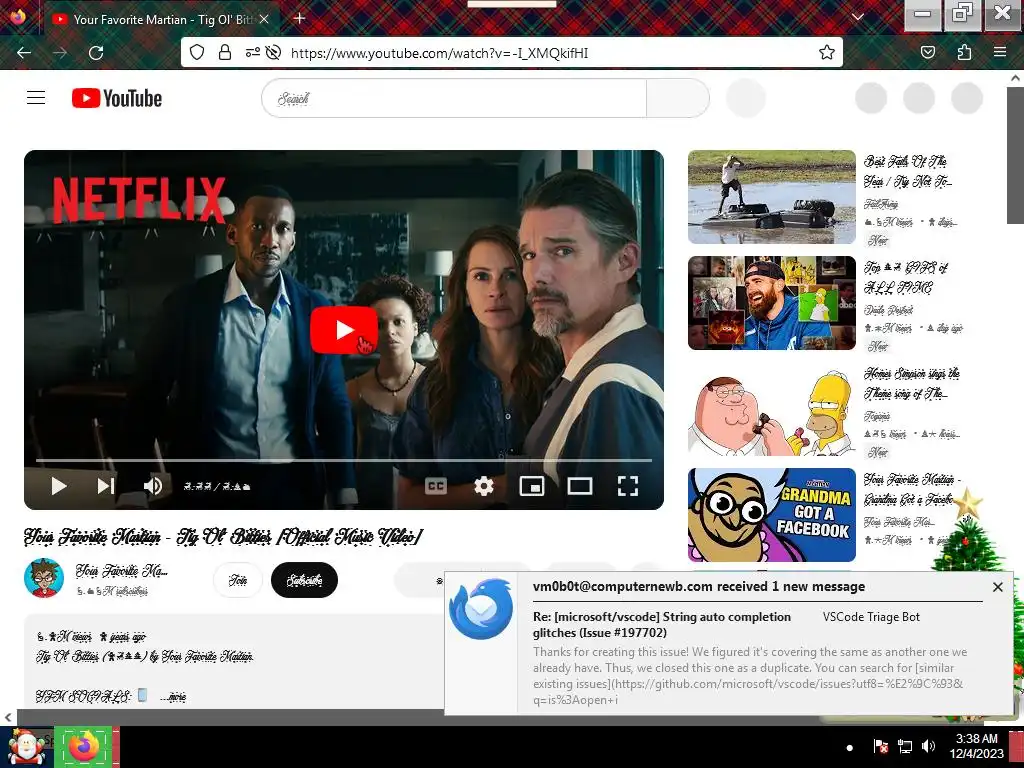Skip to the next video
Viewport: 1024px width, 768px height.
click(106, 486)
